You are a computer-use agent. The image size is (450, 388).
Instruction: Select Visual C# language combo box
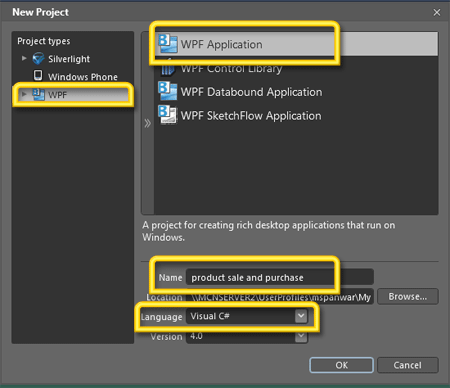[247, 316]
